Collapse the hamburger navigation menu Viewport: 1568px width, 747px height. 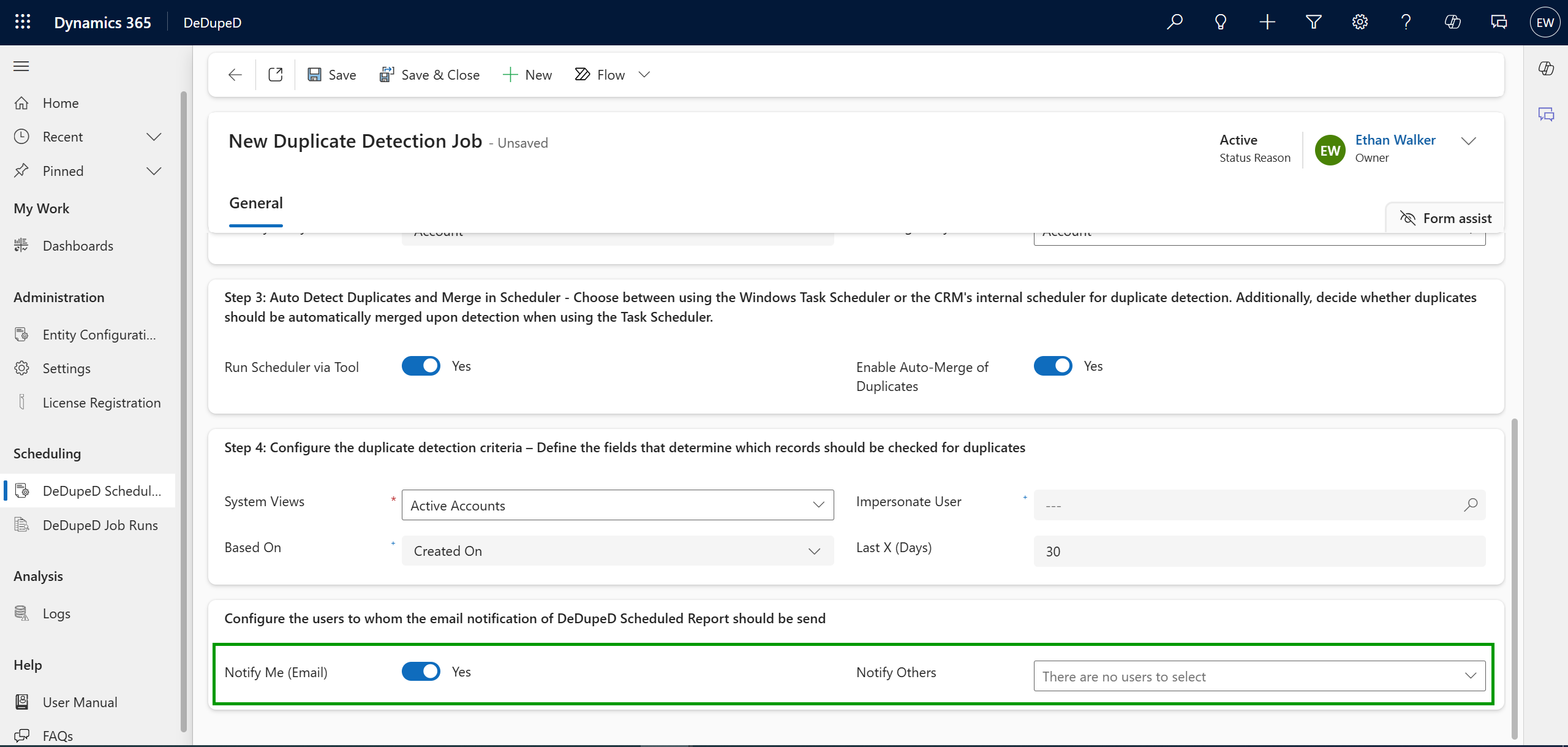(x=21, y=66)
